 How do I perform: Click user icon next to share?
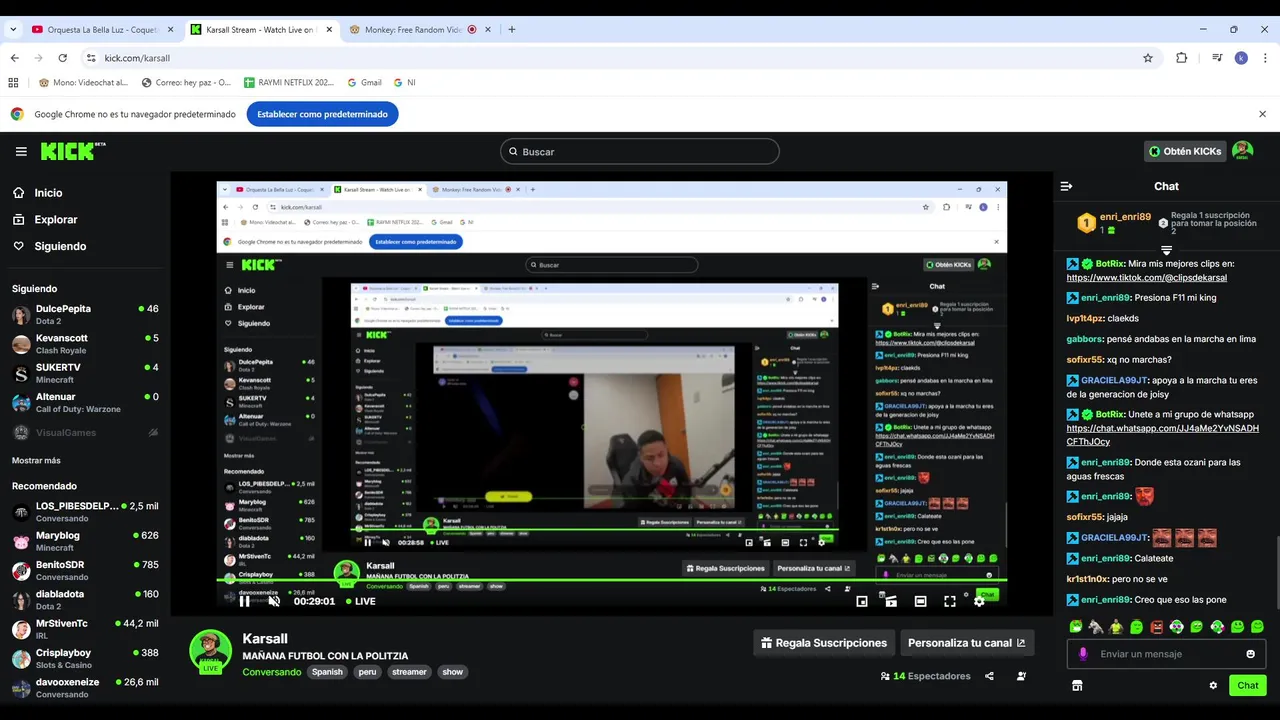(1021, 676)
